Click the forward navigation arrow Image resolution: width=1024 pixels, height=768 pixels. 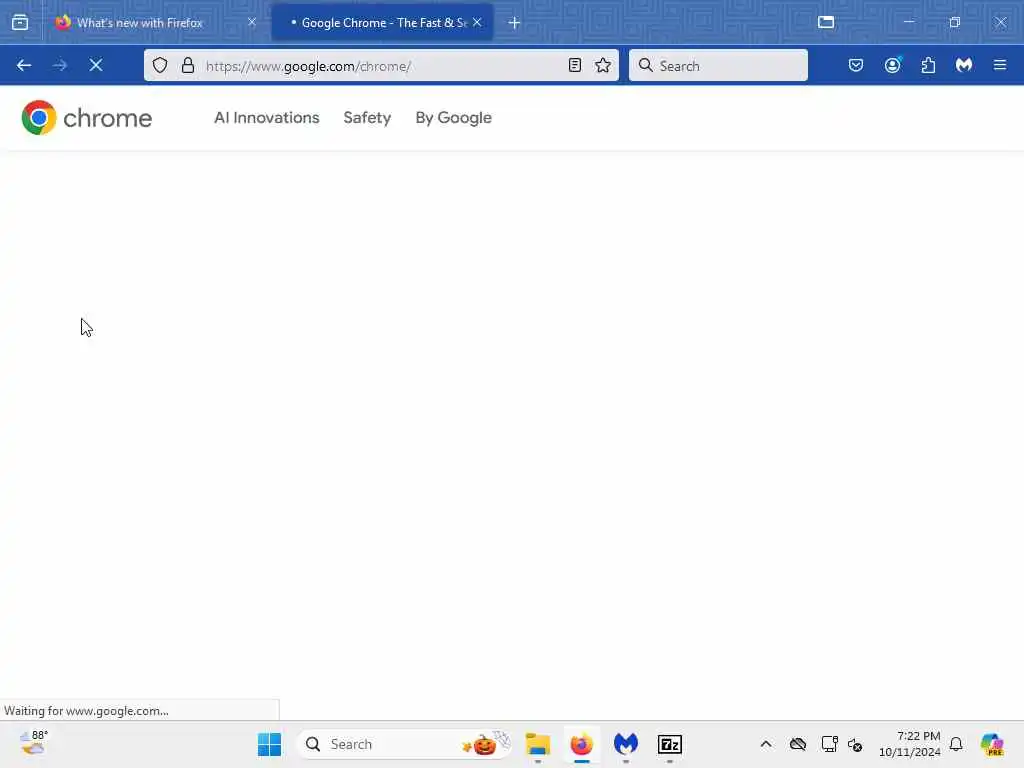point(59,65)
